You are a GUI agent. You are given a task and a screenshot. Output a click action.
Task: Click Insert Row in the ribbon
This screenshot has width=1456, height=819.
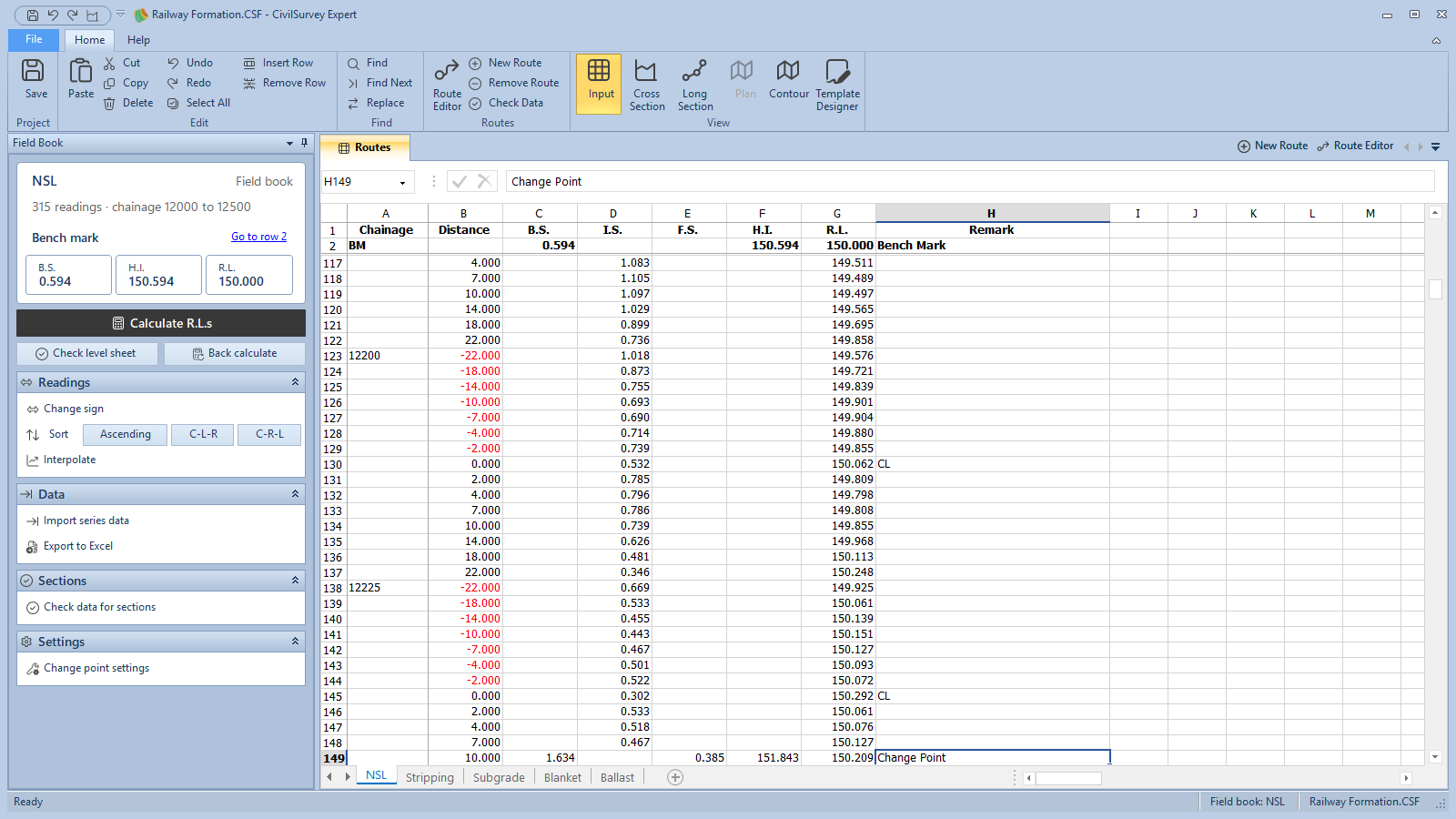(x=278, y=63)
